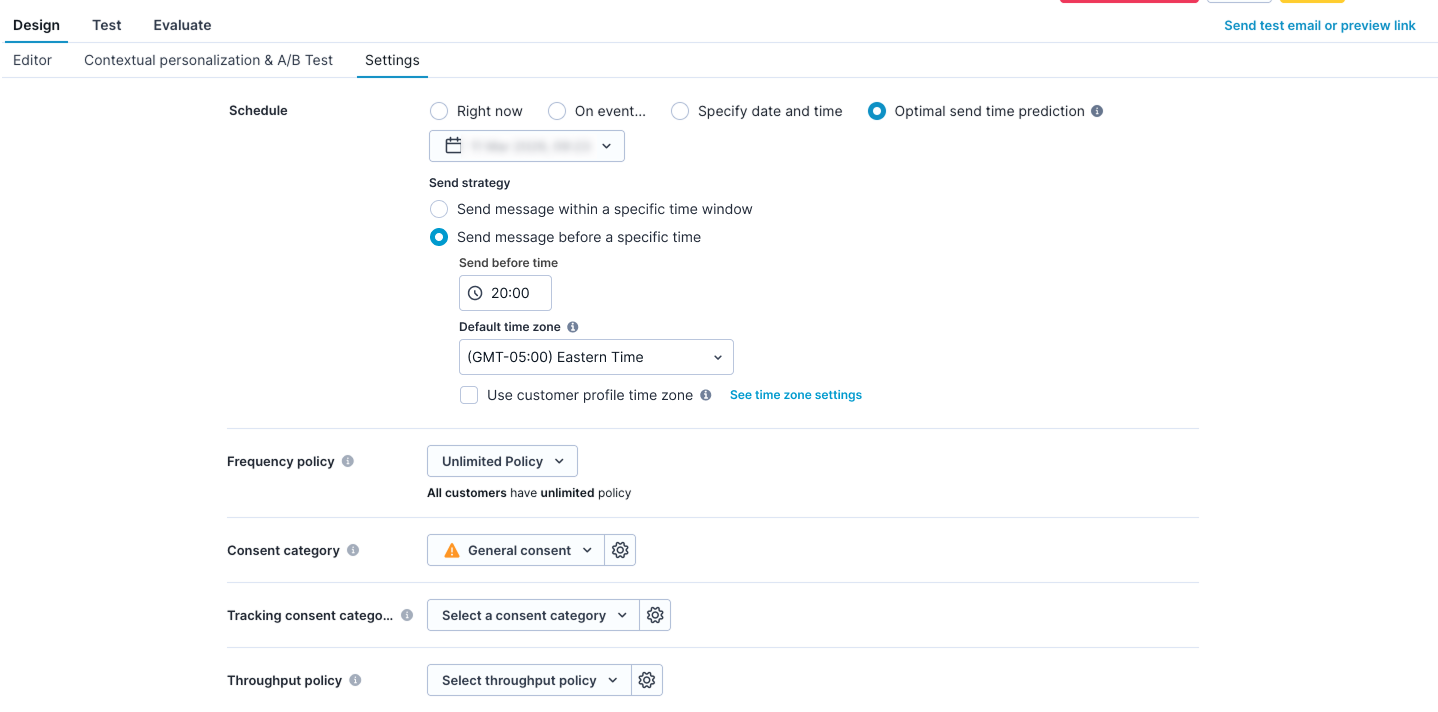Open the Select throughput policy dropdown
Image resolution: width=1438 pixels, height=712 pixels.
[528, 679]
